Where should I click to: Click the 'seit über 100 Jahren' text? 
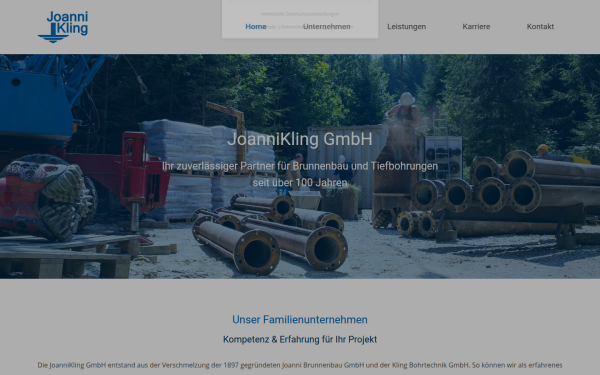(x=300, y=183)
